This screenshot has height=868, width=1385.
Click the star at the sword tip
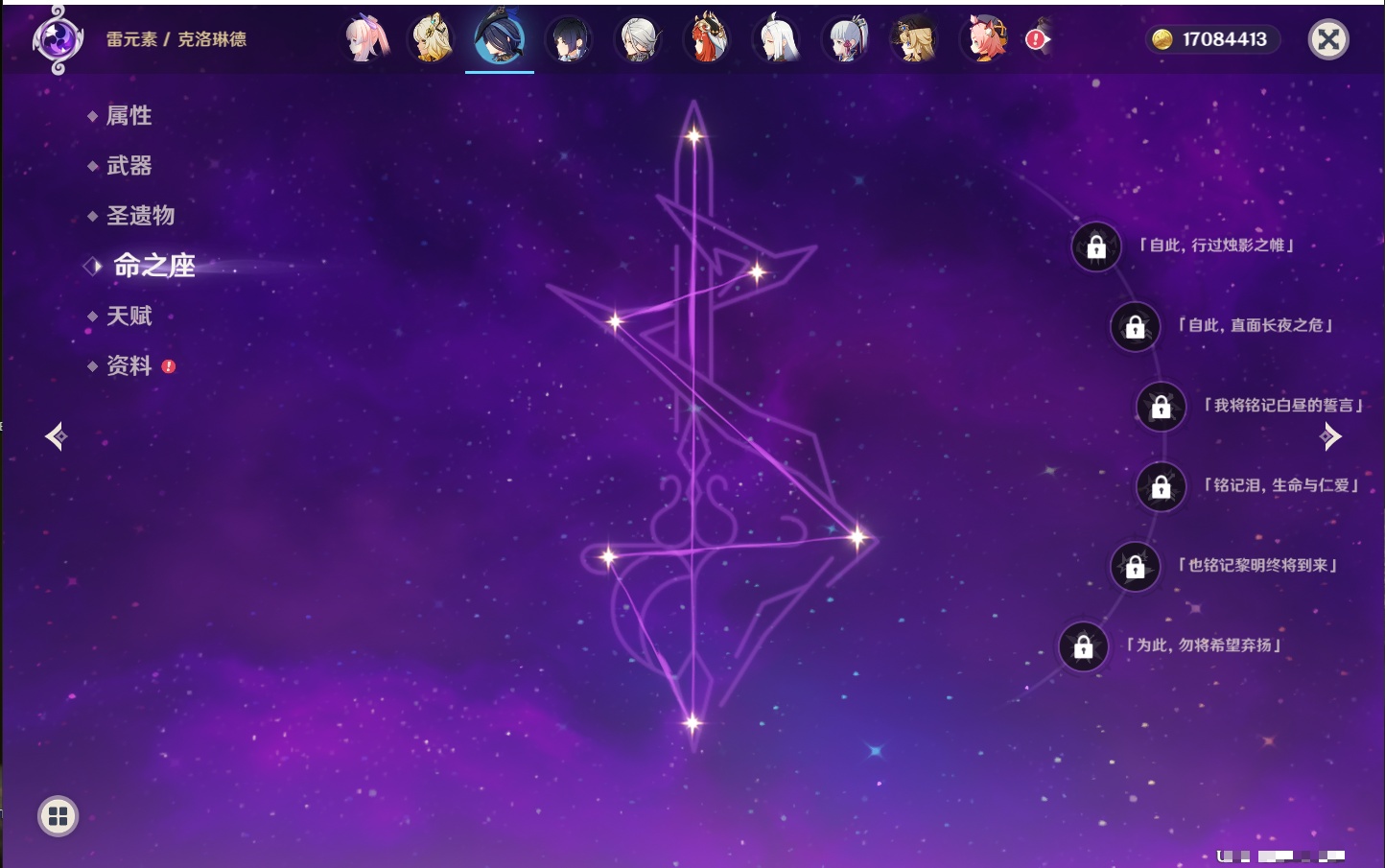click(693, 136)
